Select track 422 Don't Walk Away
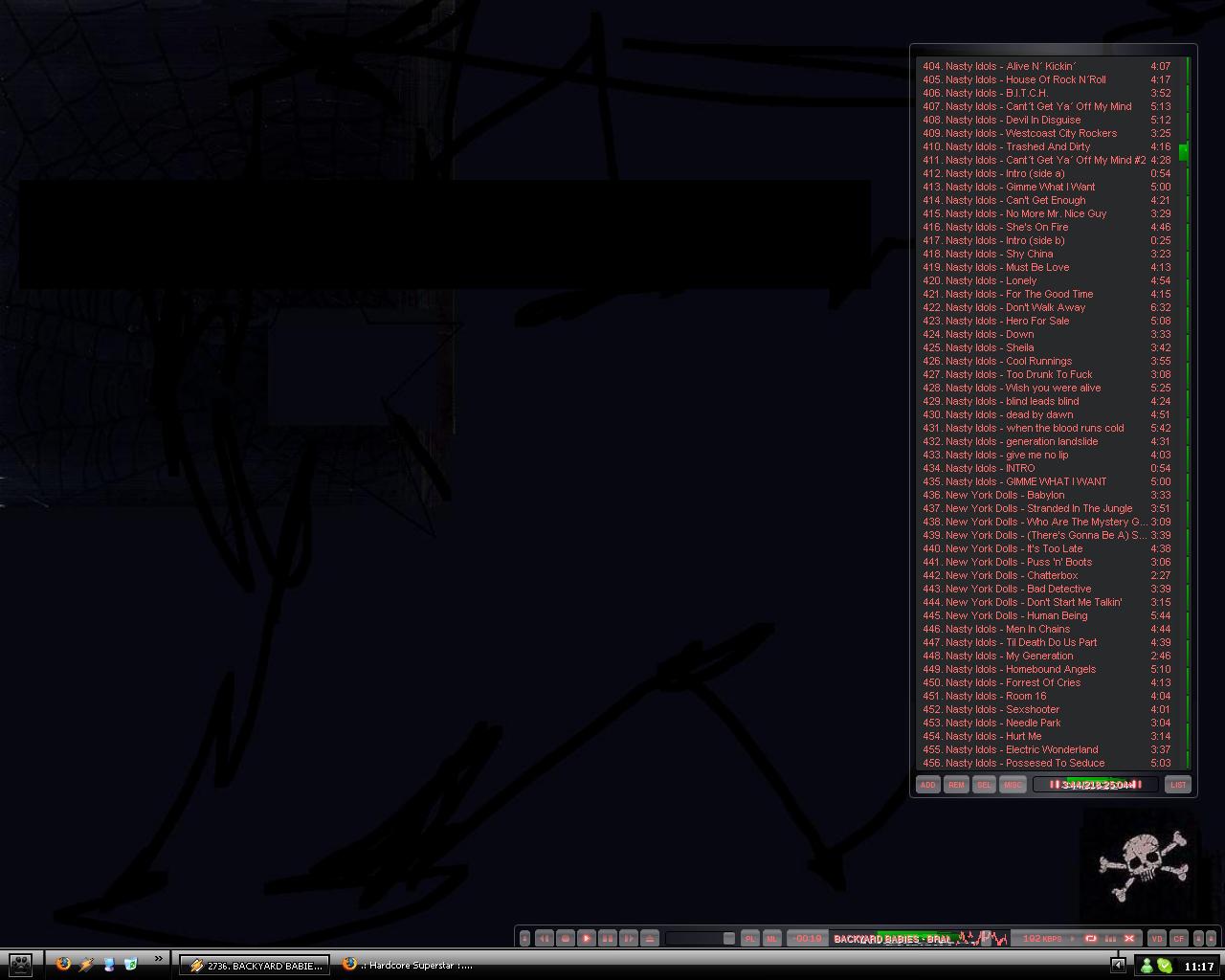Viewport: 1225px width, 980px height. (1046, 307)
